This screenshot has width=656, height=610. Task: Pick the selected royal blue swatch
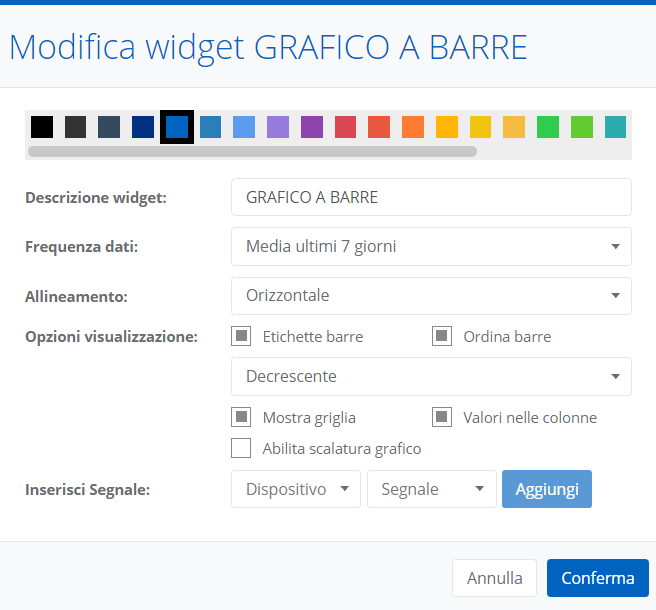177,127
